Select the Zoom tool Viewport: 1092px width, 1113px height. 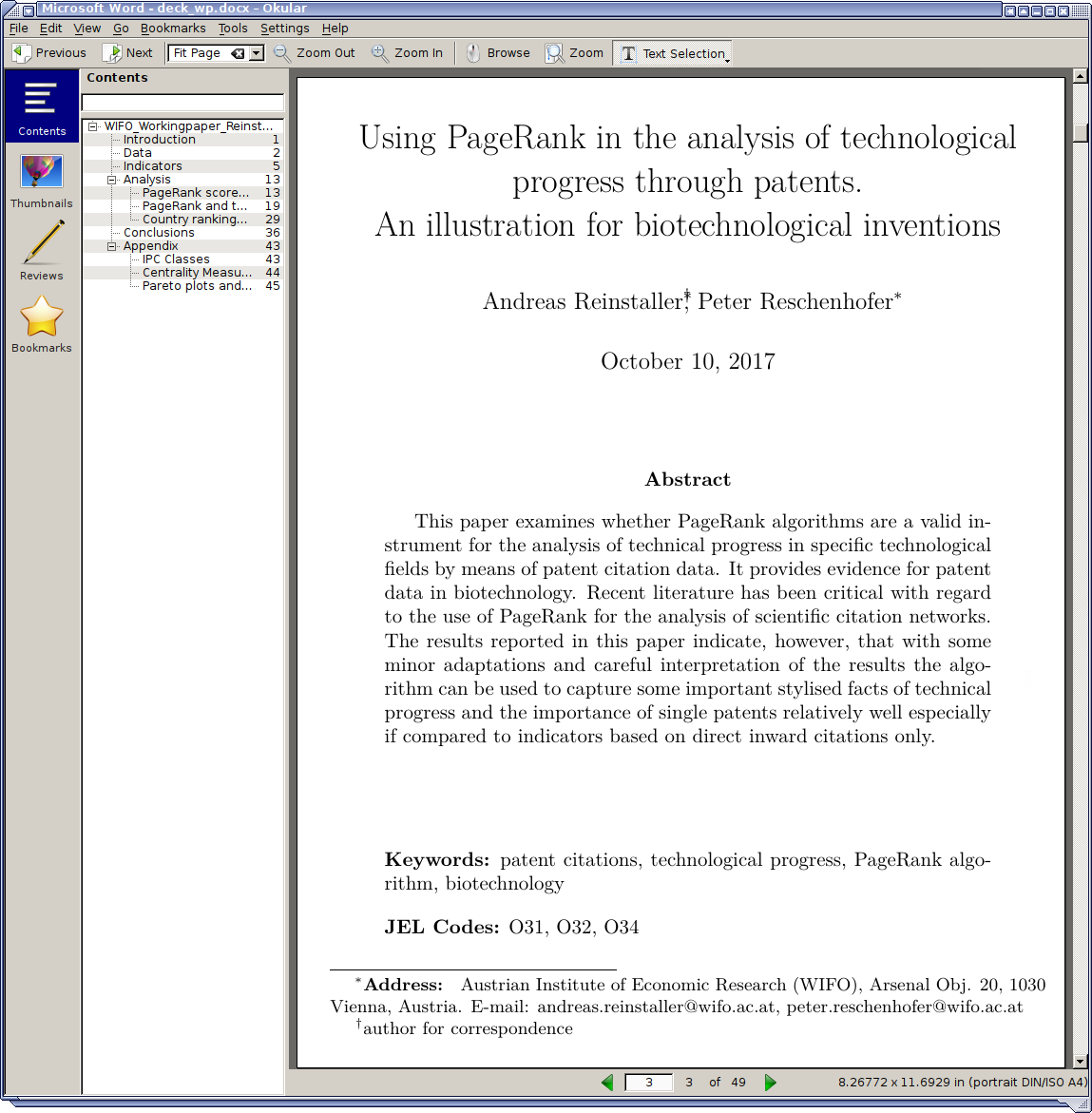574,53
